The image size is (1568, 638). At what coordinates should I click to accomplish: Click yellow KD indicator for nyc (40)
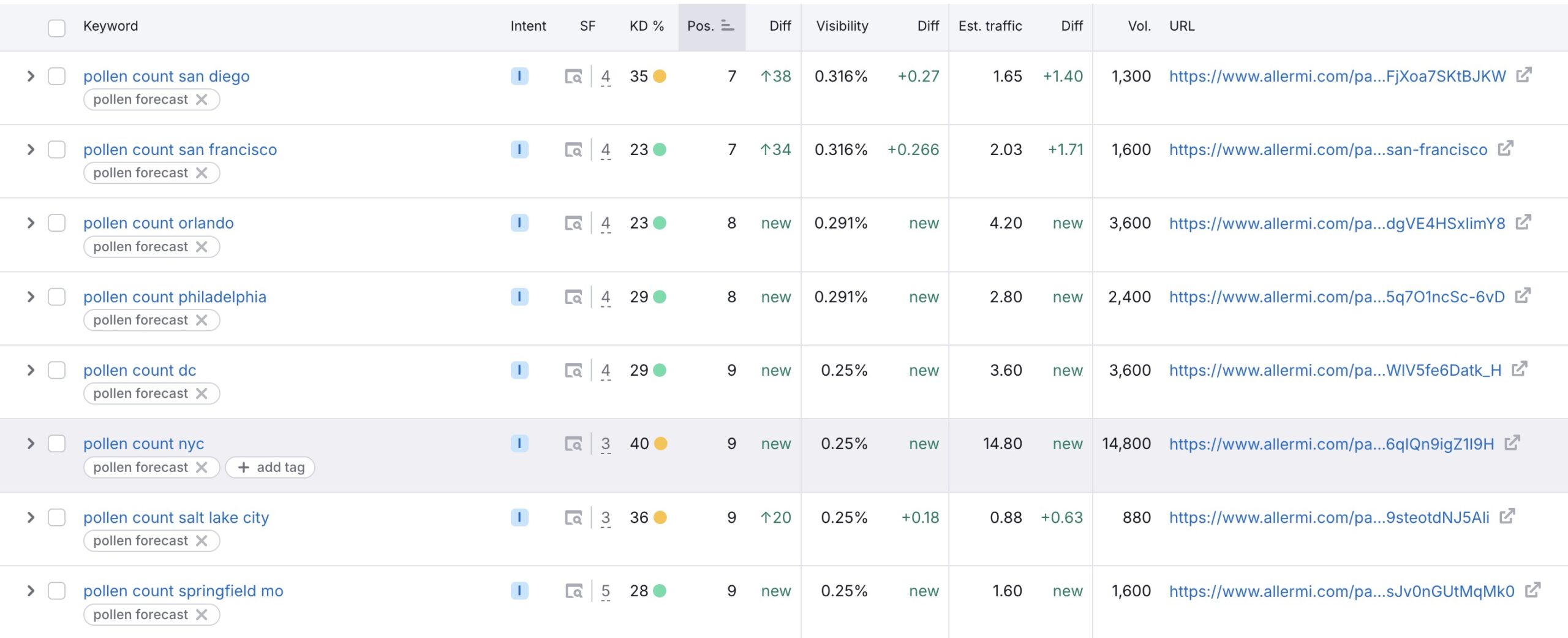point(660,444)
